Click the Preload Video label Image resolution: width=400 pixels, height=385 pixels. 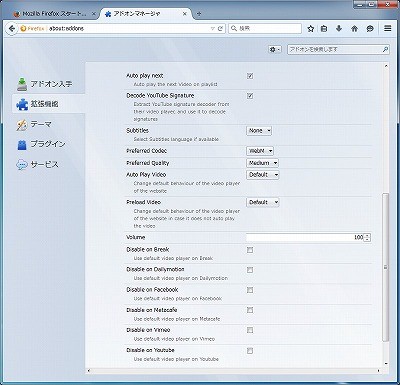[143, 202]
